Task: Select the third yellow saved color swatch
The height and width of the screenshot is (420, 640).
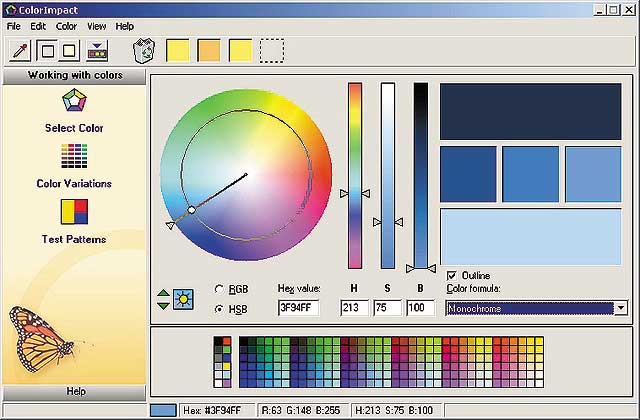Action: [x=240, y=51]
